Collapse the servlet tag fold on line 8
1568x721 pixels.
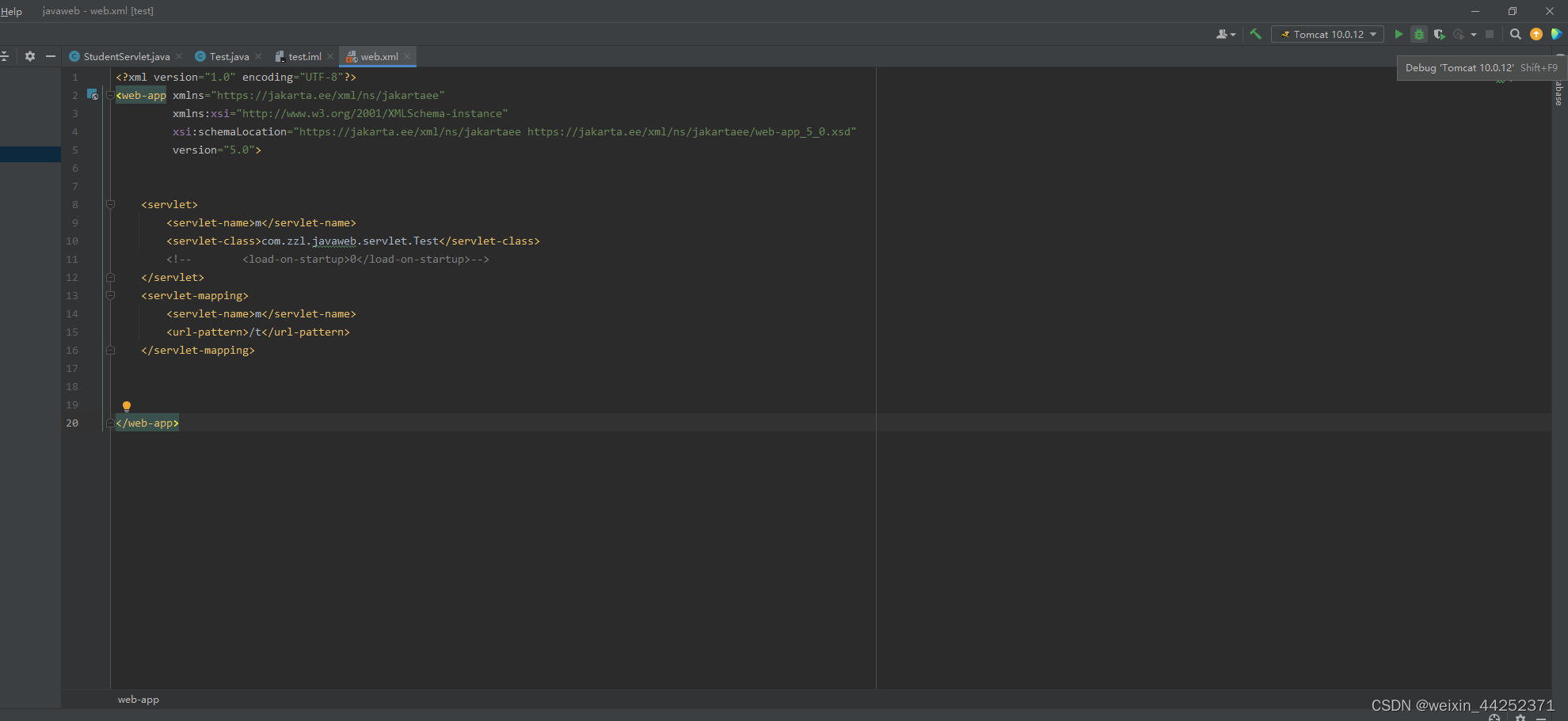click(110, 204)
